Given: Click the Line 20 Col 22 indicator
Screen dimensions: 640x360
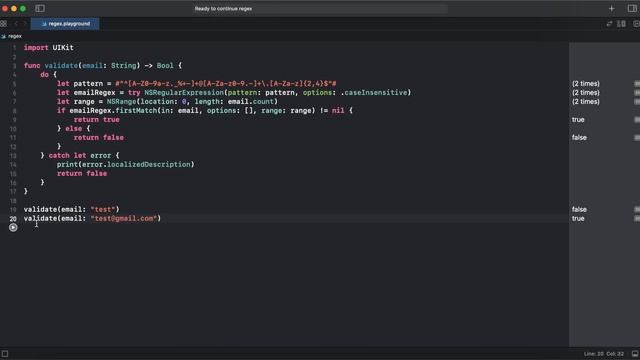Looking at the screenshot, I should [x=604, y=354].
